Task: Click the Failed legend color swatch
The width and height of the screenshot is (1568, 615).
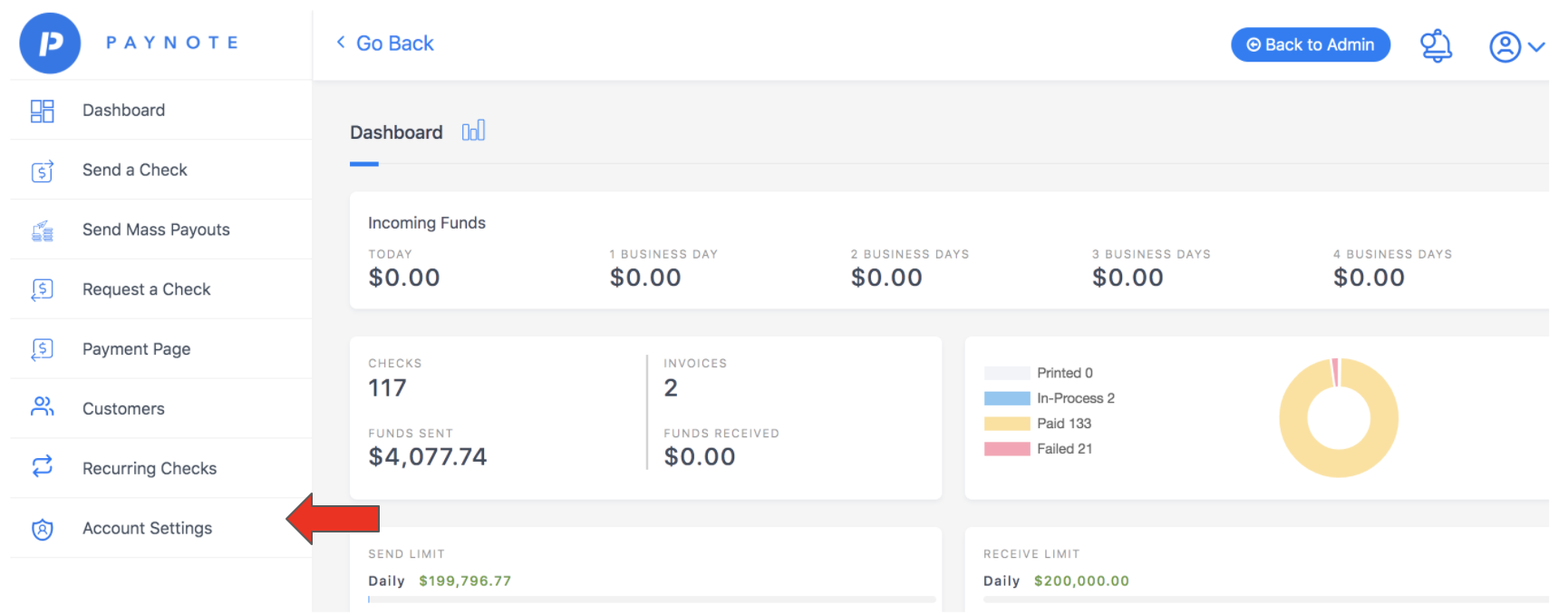Action: coord(1006,449)
